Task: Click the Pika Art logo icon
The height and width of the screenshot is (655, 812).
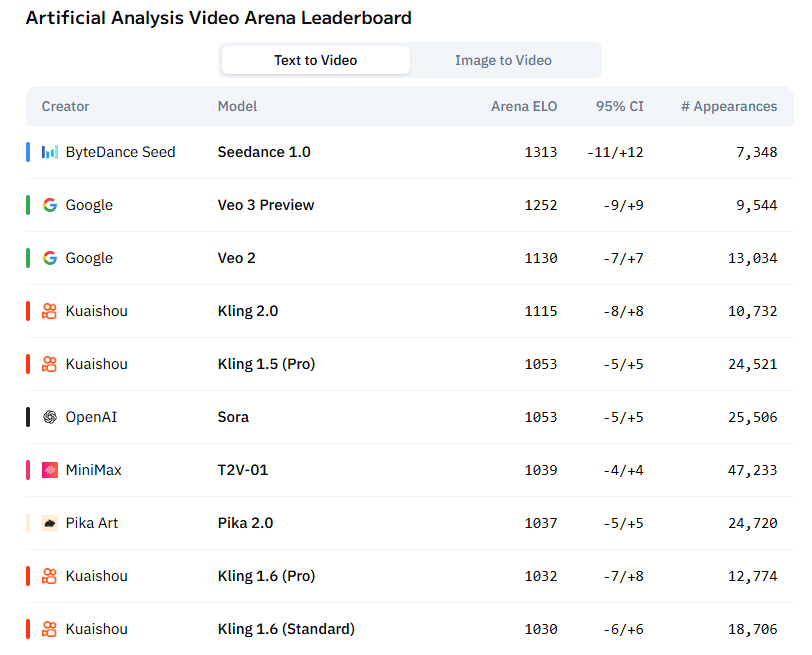Action: point(50,523)
